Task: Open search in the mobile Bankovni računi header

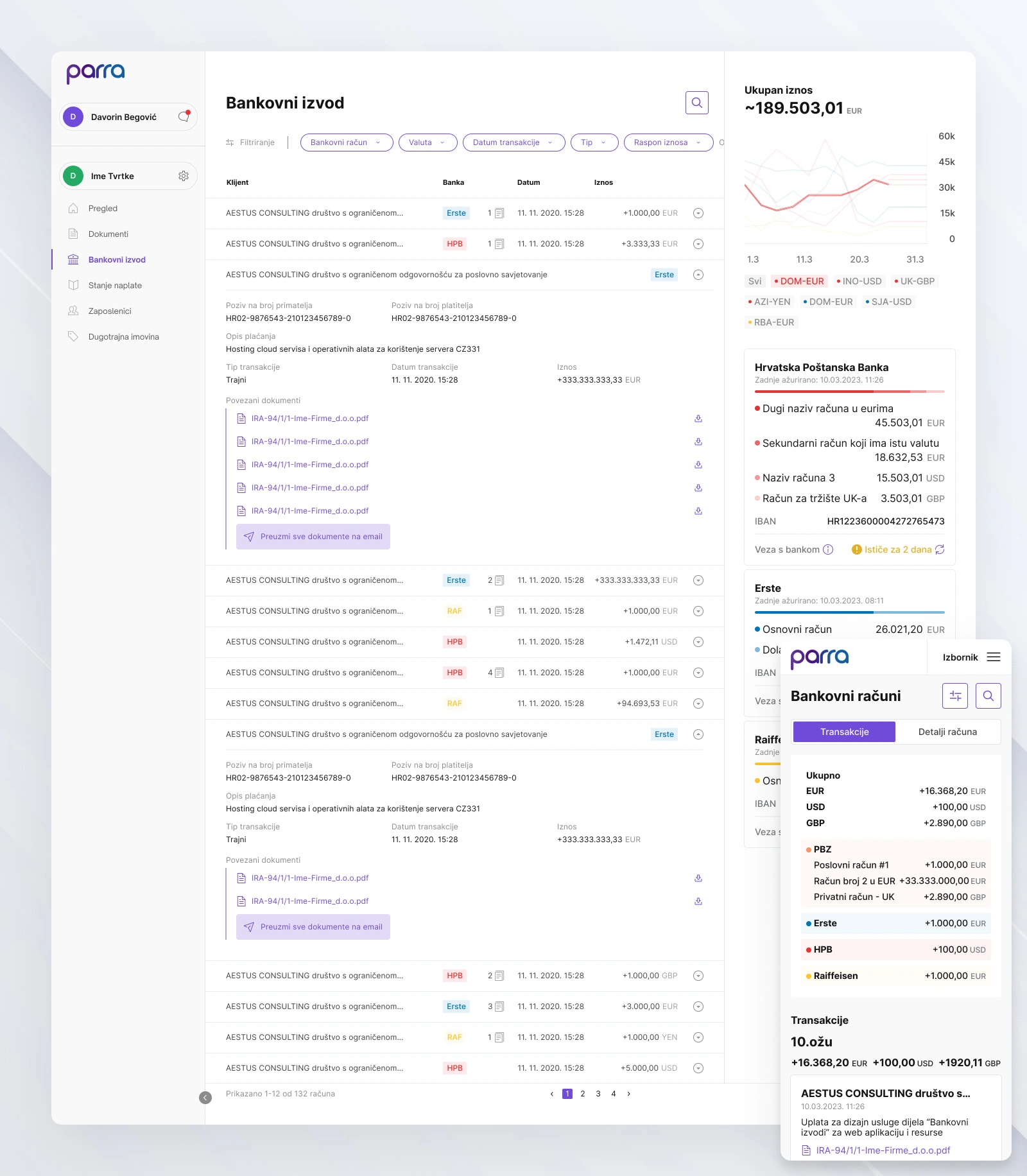Action: 988,696
